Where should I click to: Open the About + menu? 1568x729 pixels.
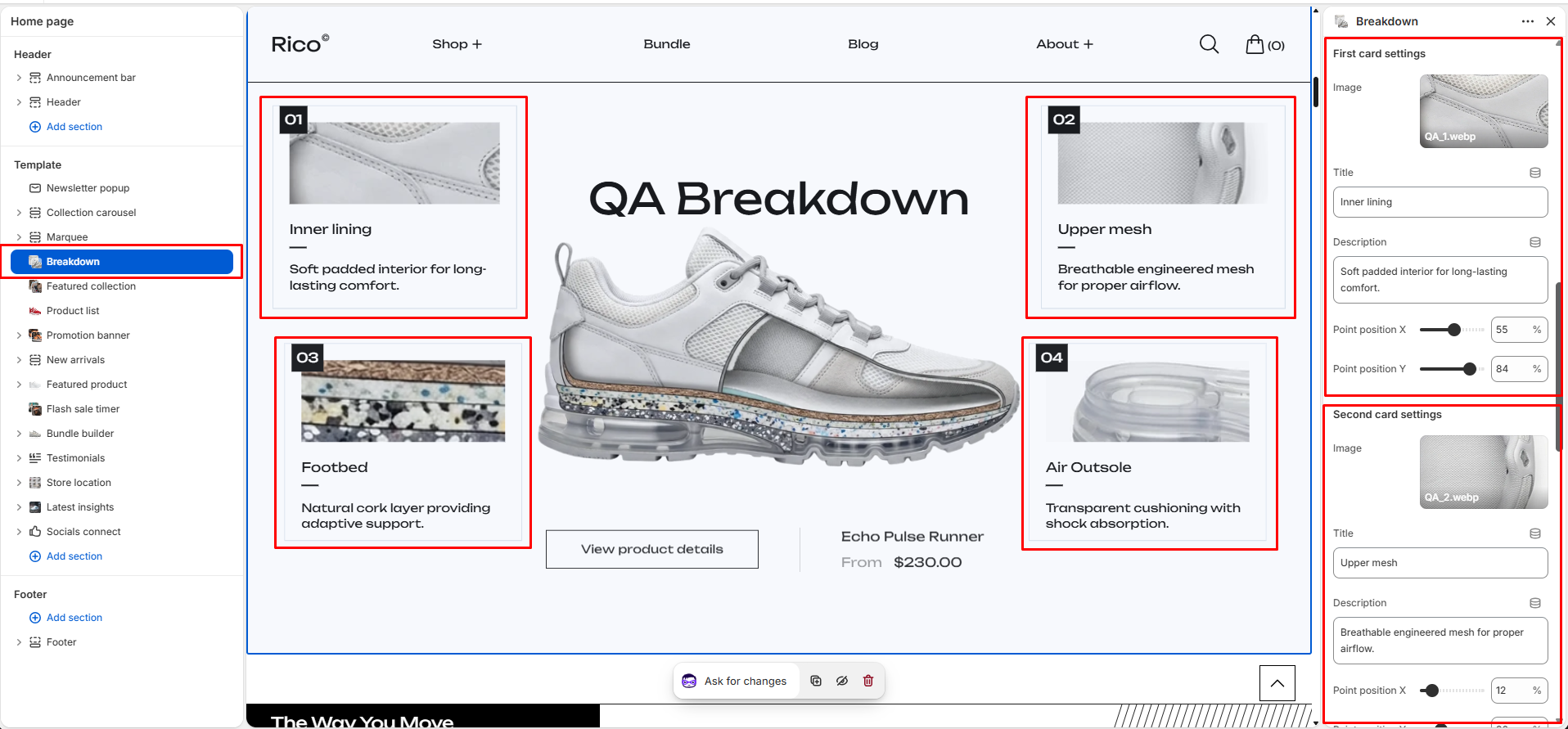[x=1065, y=44]
